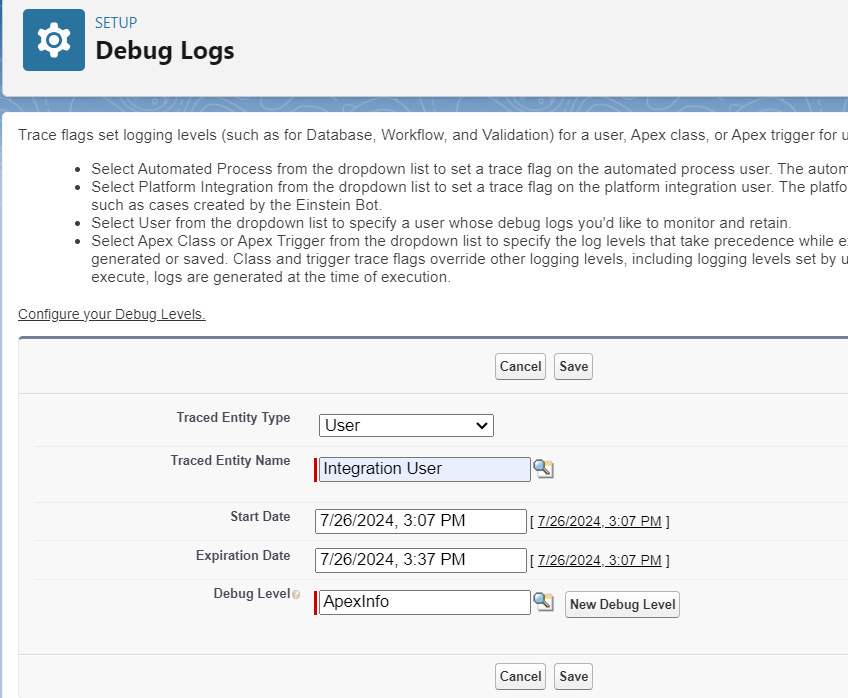Focus the Debug Level field showing ApexInfo
The width and height of the screenshot is (848, 698).
[423, 602]
